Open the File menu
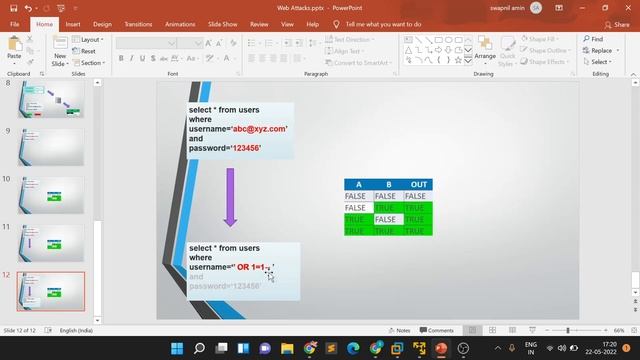 click(15, 24)
